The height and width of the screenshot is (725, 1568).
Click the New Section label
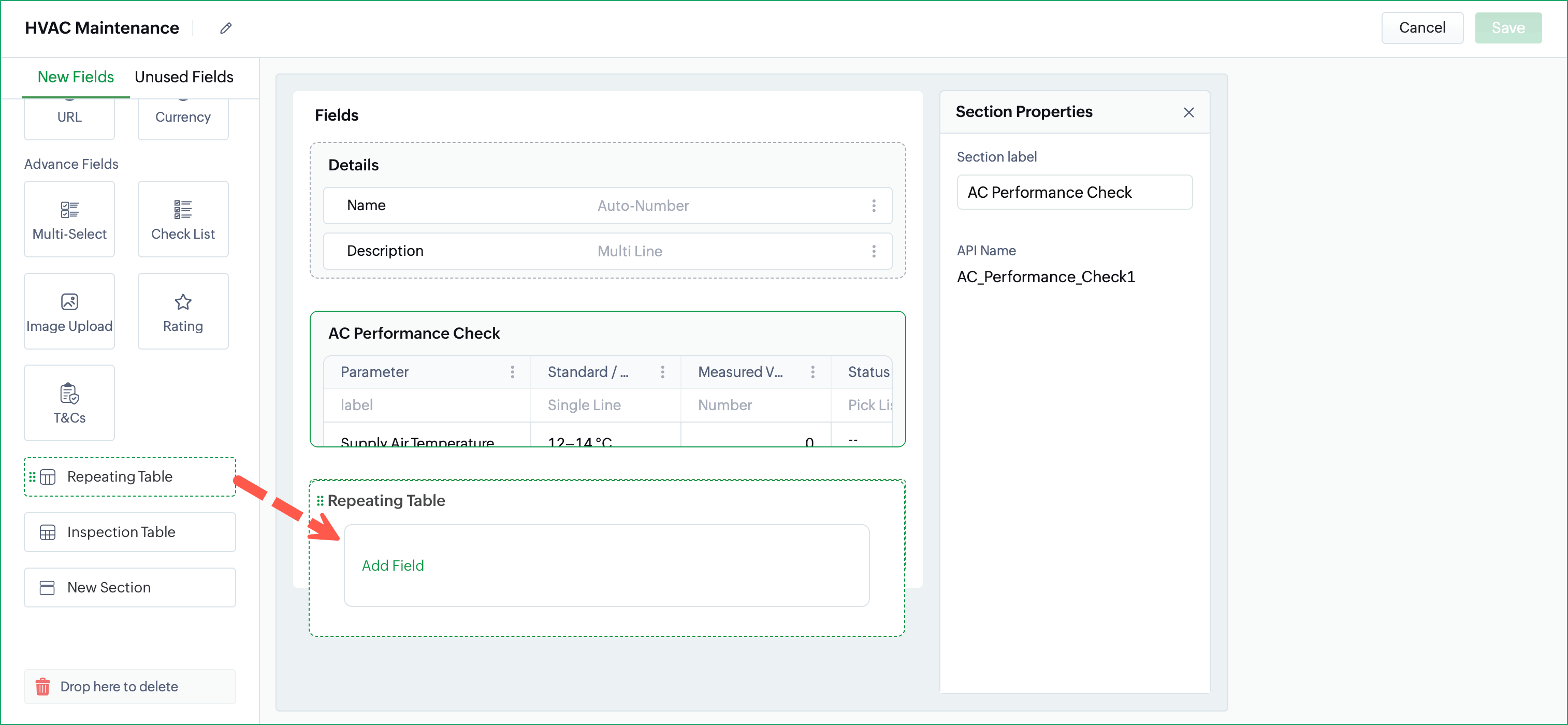[109, 587]
